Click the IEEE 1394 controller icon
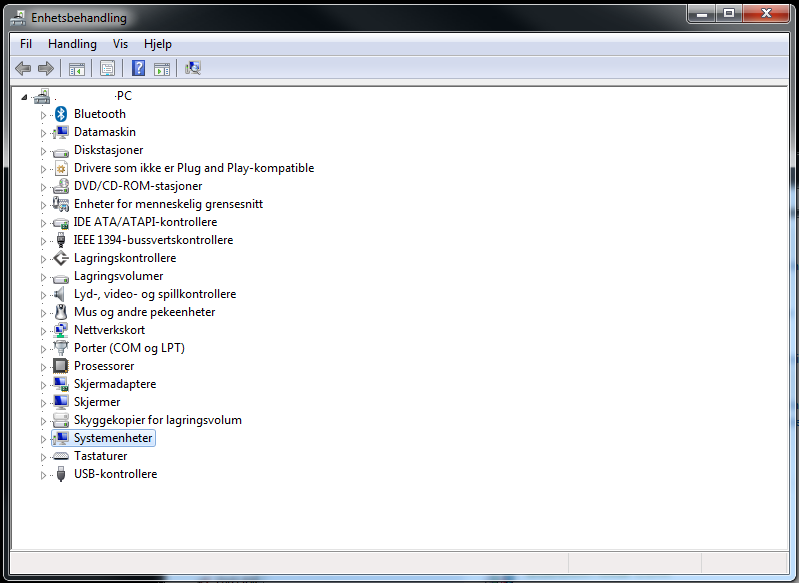Viewport: 799px width, 583px height. pos(61,240)
